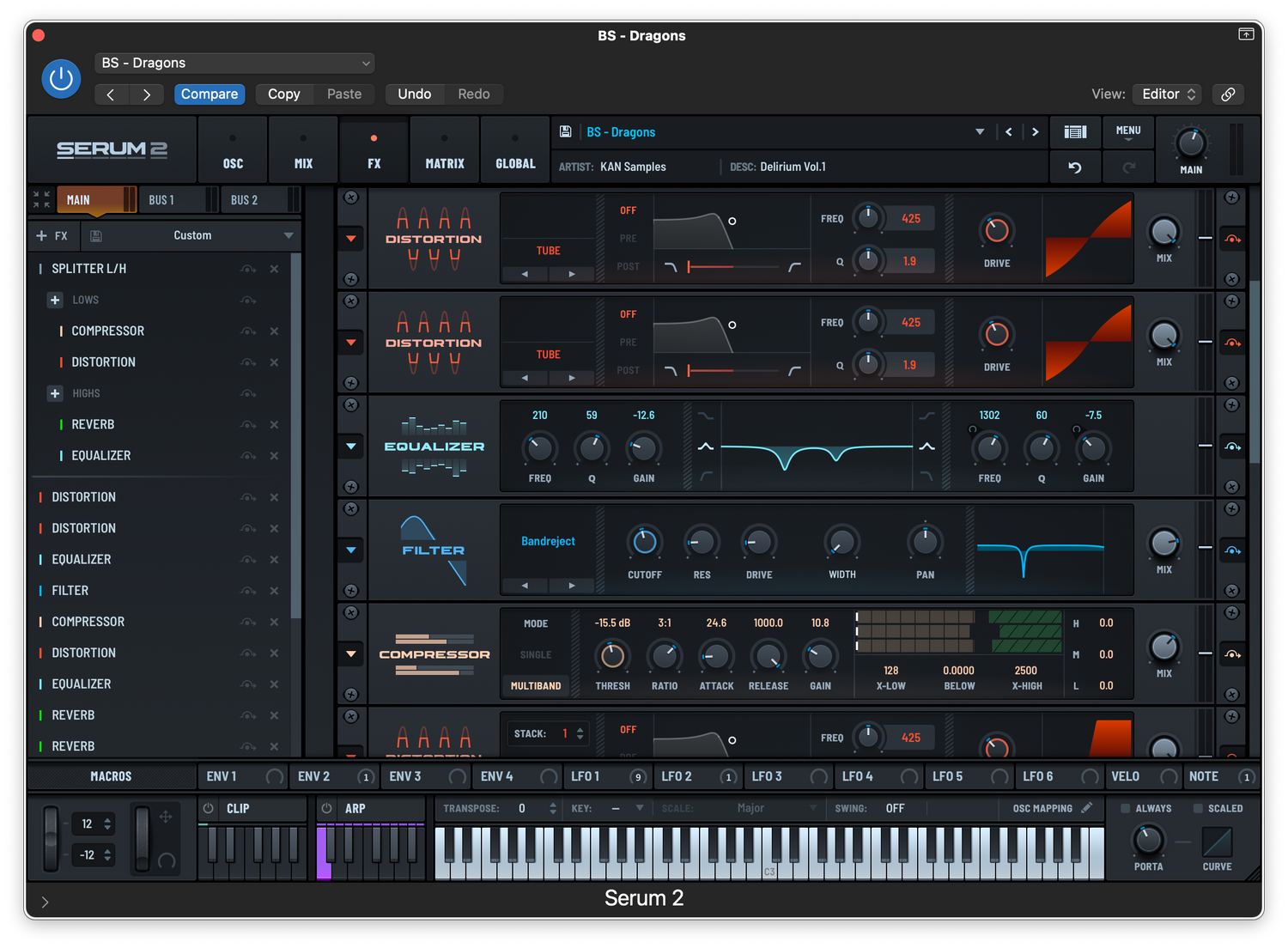Image resolution: width=1288 pixels, height=948 pixels.
Task: Click the Compressor module logo
Action: point(434,654)
